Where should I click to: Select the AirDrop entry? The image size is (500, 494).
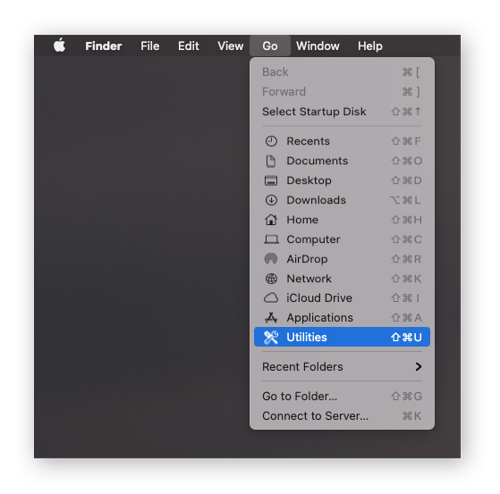tap(342, 259)
